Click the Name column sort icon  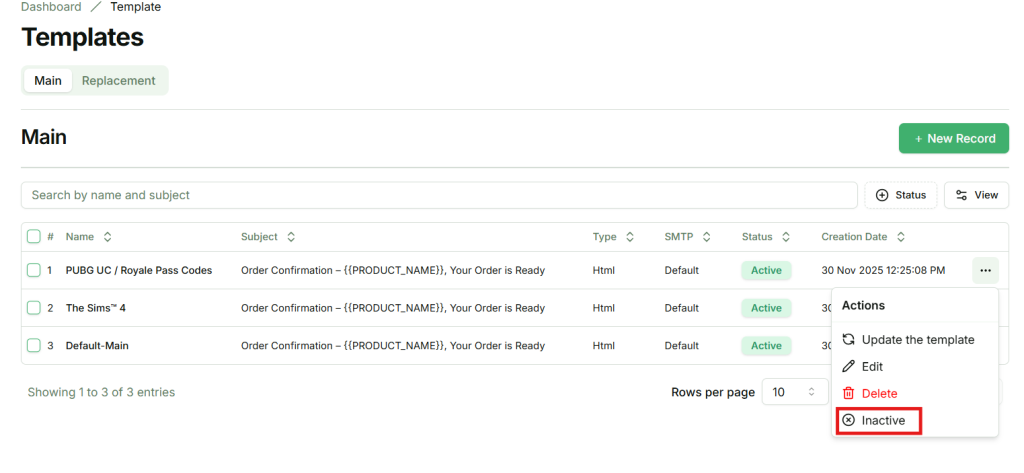pyautogui.click(x=107, y=237)
